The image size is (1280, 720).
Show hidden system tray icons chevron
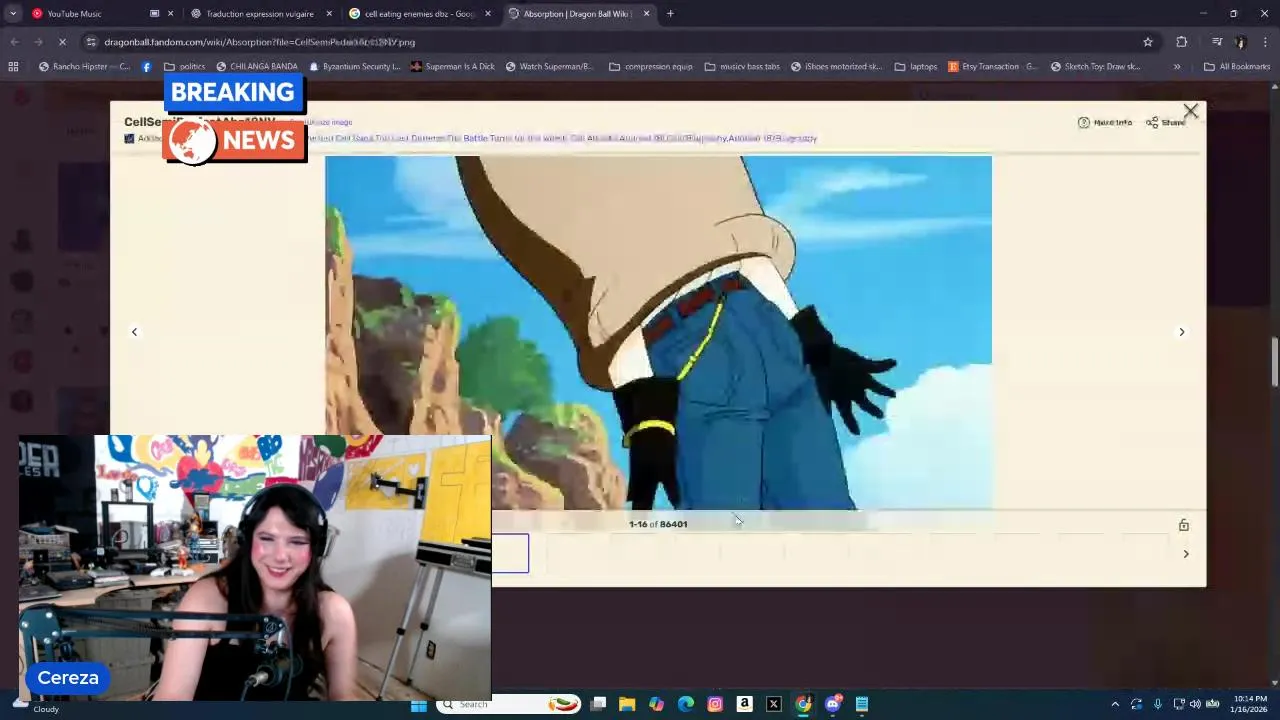click(x=1115, y=705)
